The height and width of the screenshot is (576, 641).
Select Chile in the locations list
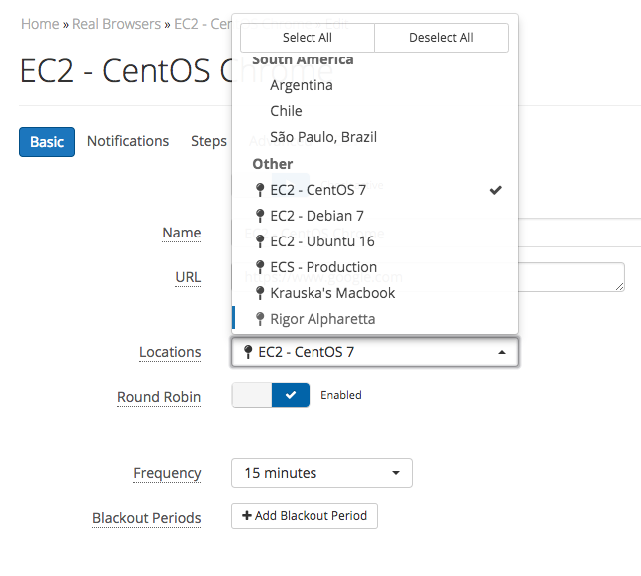(x=374, y=111)
